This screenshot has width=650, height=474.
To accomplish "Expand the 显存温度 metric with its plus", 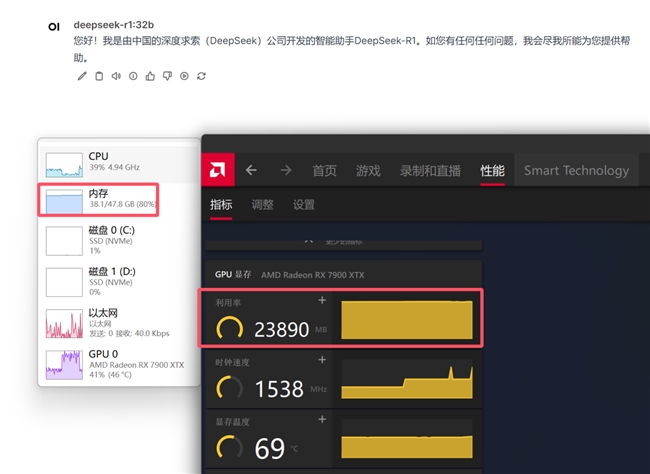I will pyautogui.click(x=322, y=420).
